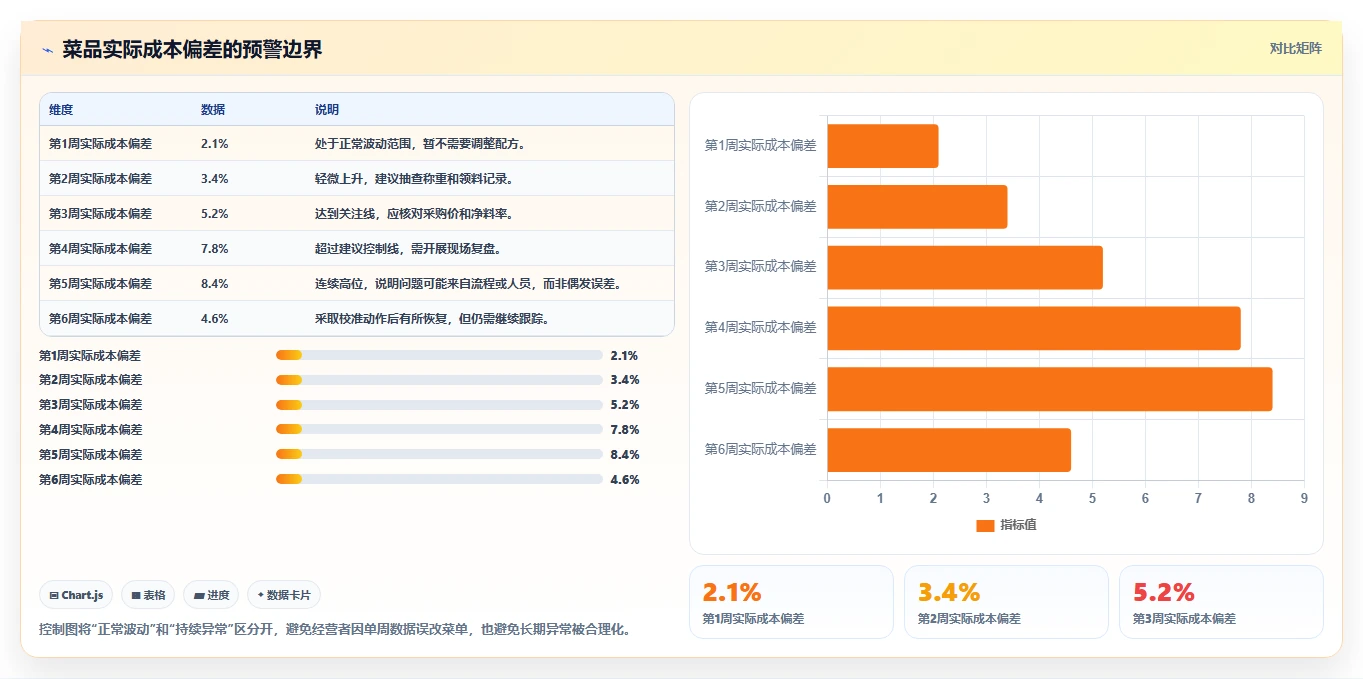1363x679 pixels.
Task: Click the Chart.js tag chip
Action: [77, 595]
